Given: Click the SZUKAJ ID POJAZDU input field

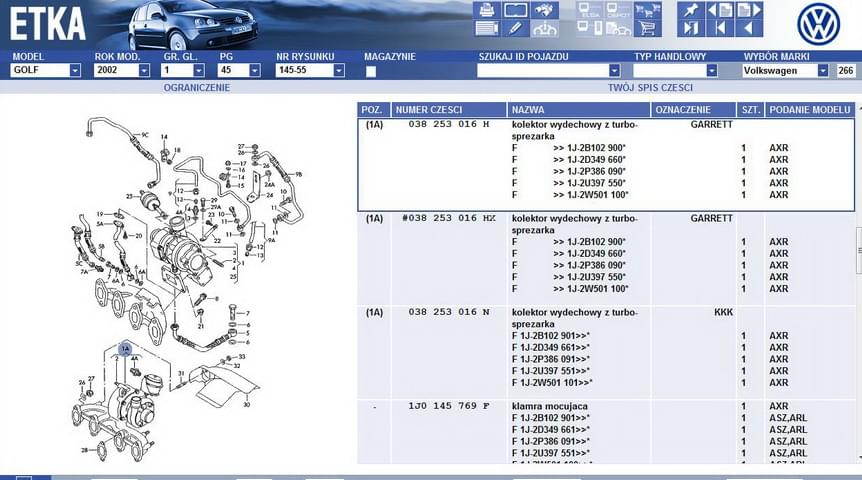Looking at the screenshot, I should pyautogui.click(x=543, y=70).
